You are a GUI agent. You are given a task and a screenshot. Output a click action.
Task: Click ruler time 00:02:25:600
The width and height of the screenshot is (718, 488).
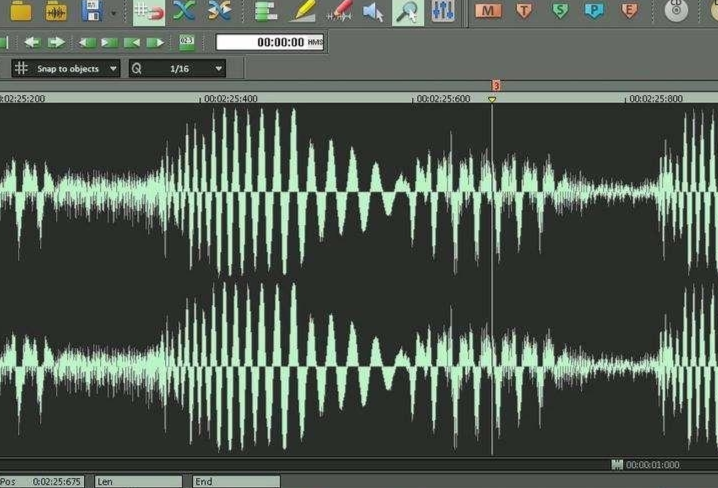[443, 98]
